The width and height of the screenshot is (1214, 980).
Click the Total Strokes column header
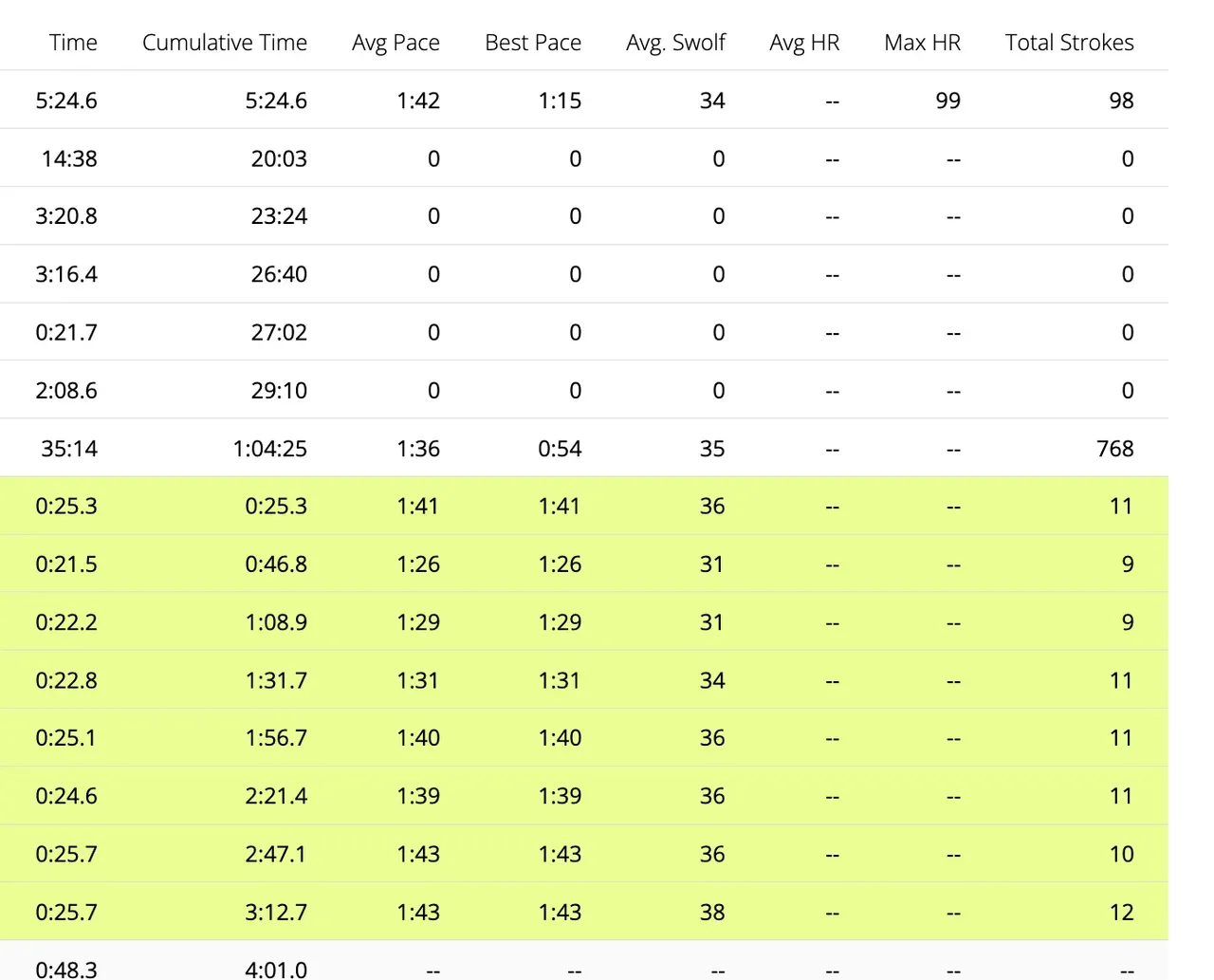[1069, 43]
